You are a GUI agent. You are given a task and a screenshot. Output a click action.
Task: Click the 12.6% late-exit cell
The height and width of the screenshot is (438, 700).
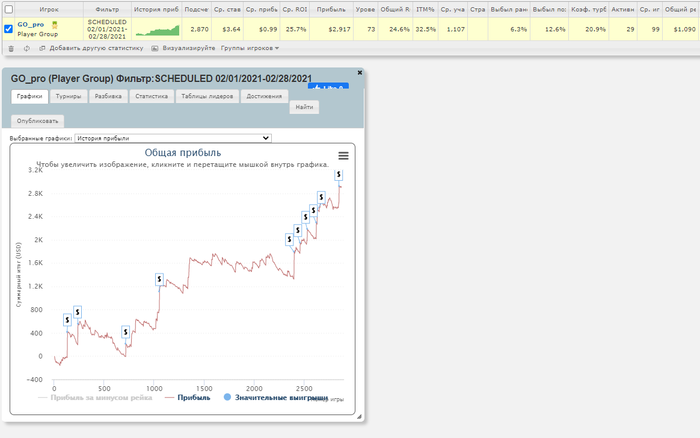click(549, 29)
